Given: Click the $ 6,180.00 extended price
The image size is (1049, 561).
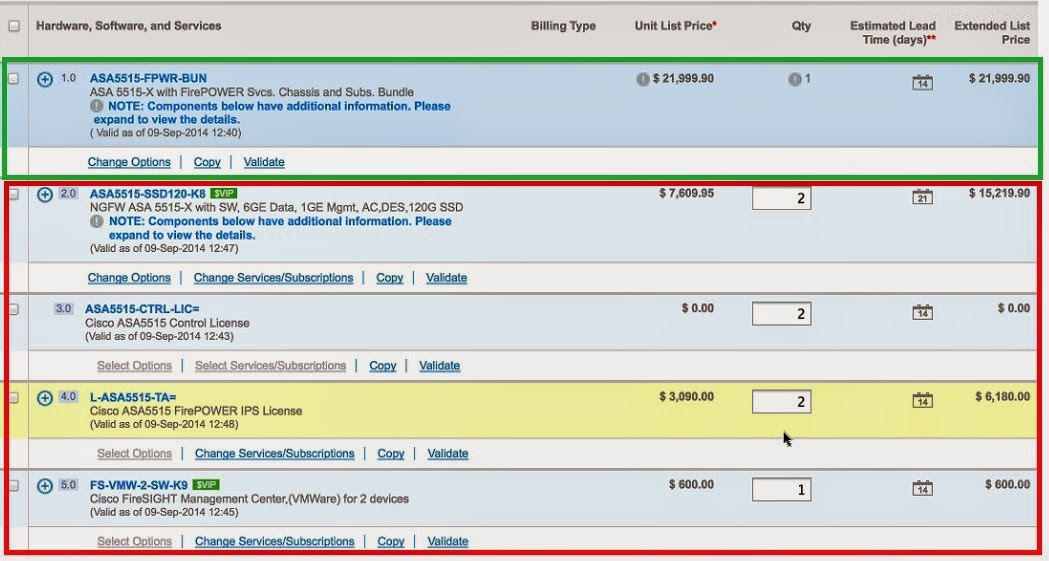Looking at the screenshot, I should click(1003, 397).
